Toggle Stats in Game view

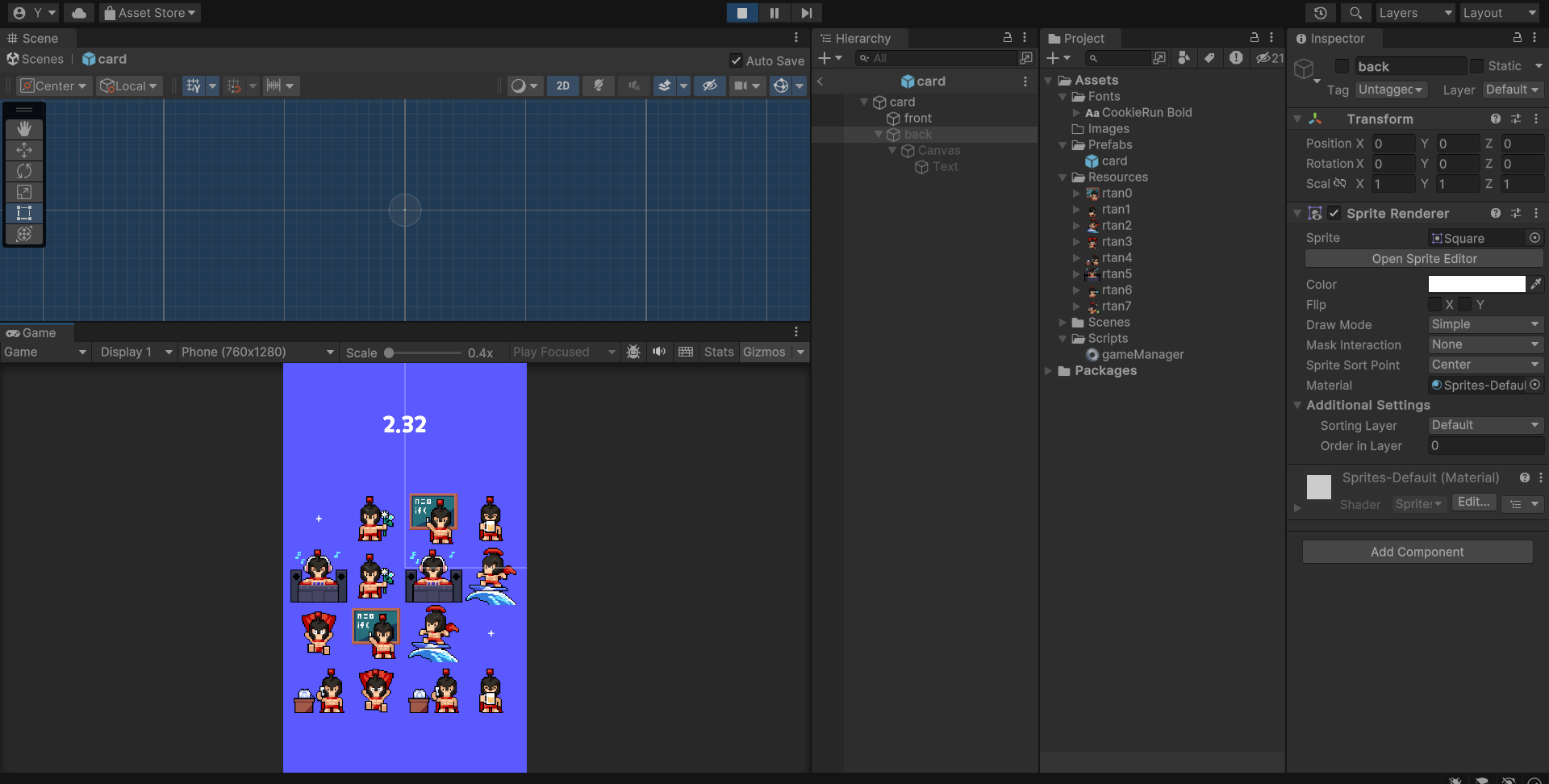(x=719, y=352)
